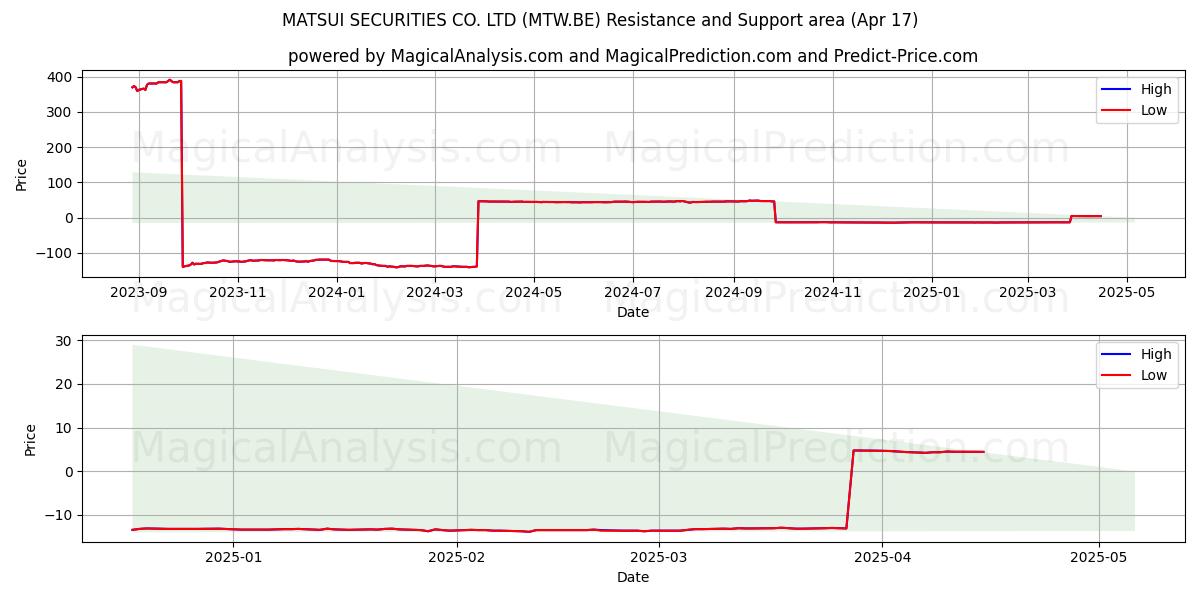1200x600 pixels.
Task: Click the '2025-05' tick on the top chart
Action: click(x=1127, y=292)
